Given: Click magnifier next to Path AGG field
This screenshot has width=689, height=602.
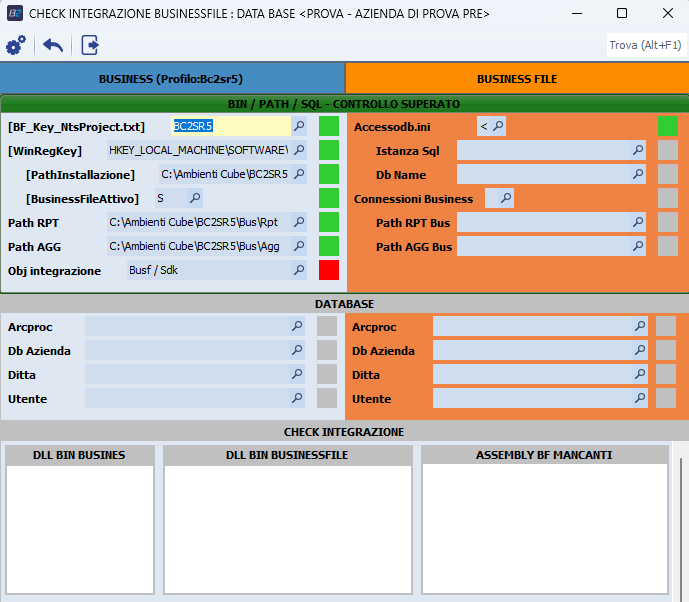Looking at the screenshot, I should click(x=299, y=246).
